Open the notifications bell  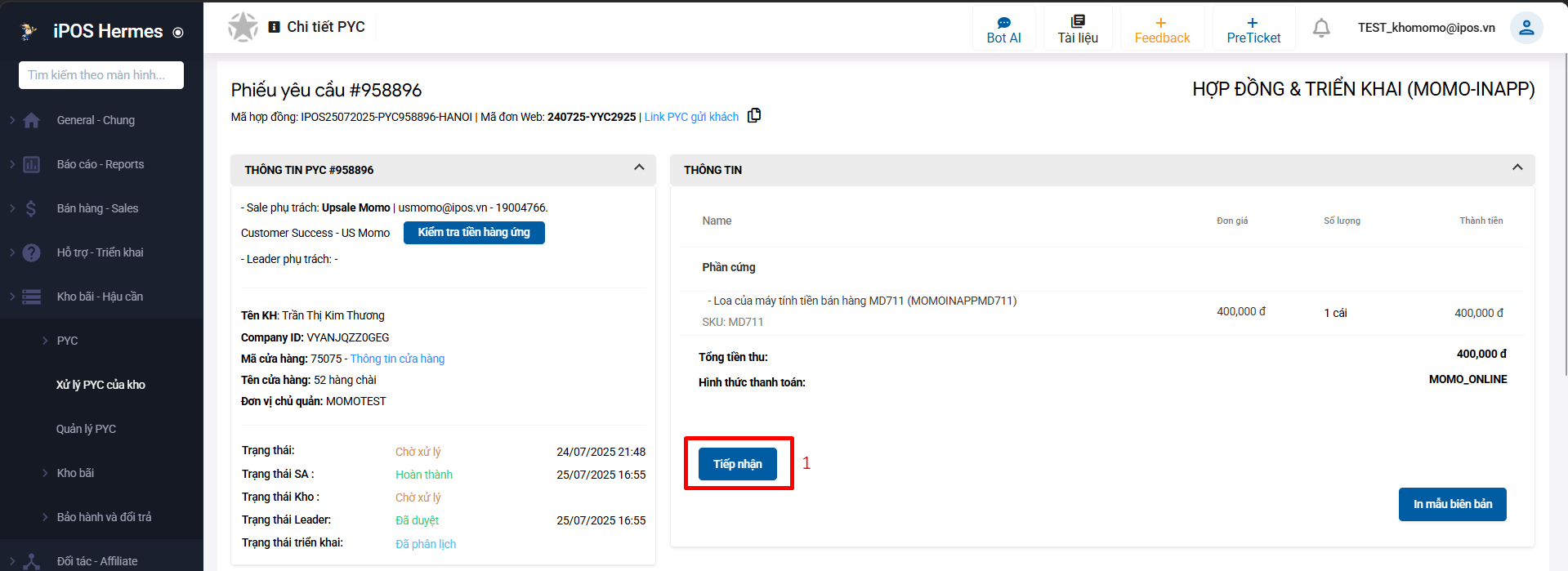(x=1321, y=28)
